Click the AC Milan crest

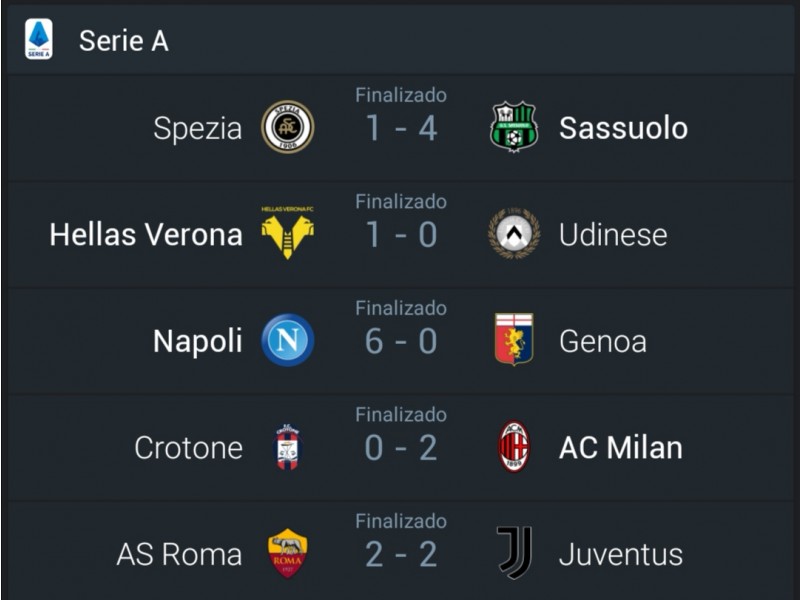[x=514, y=446]
